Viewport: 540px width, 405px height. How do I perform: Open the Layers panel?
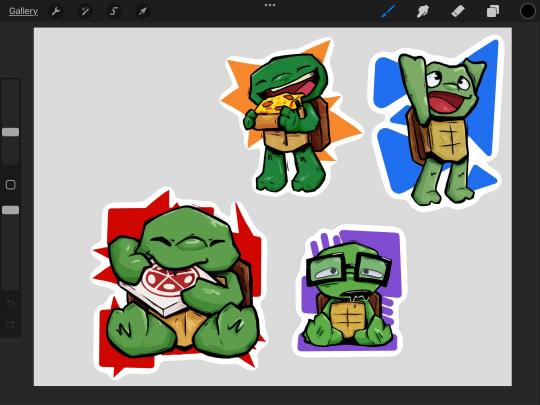point(493,11)
